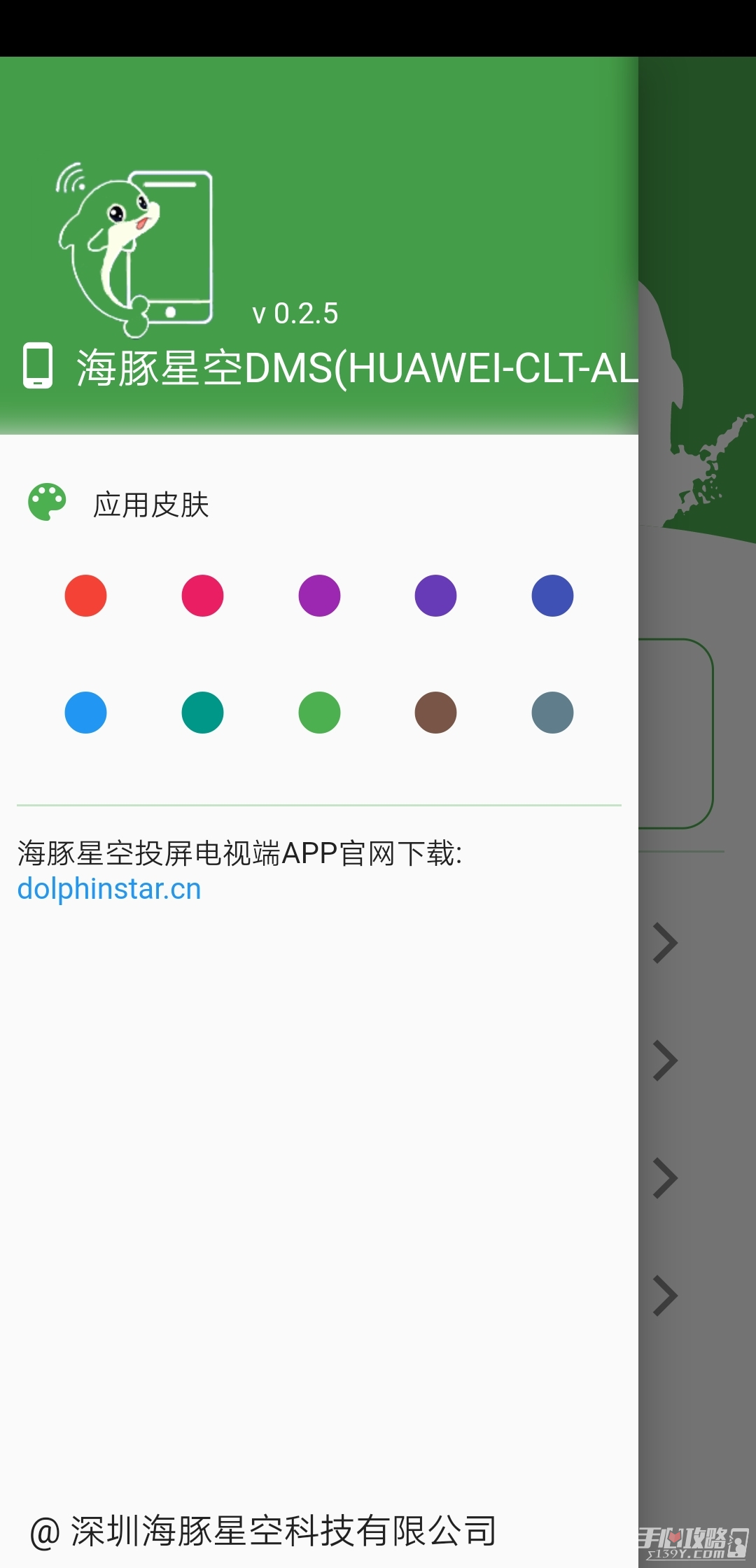Screen dimensions: 756x1568
Task: Tap the dolphin and phone app logo
Action: 134,249
